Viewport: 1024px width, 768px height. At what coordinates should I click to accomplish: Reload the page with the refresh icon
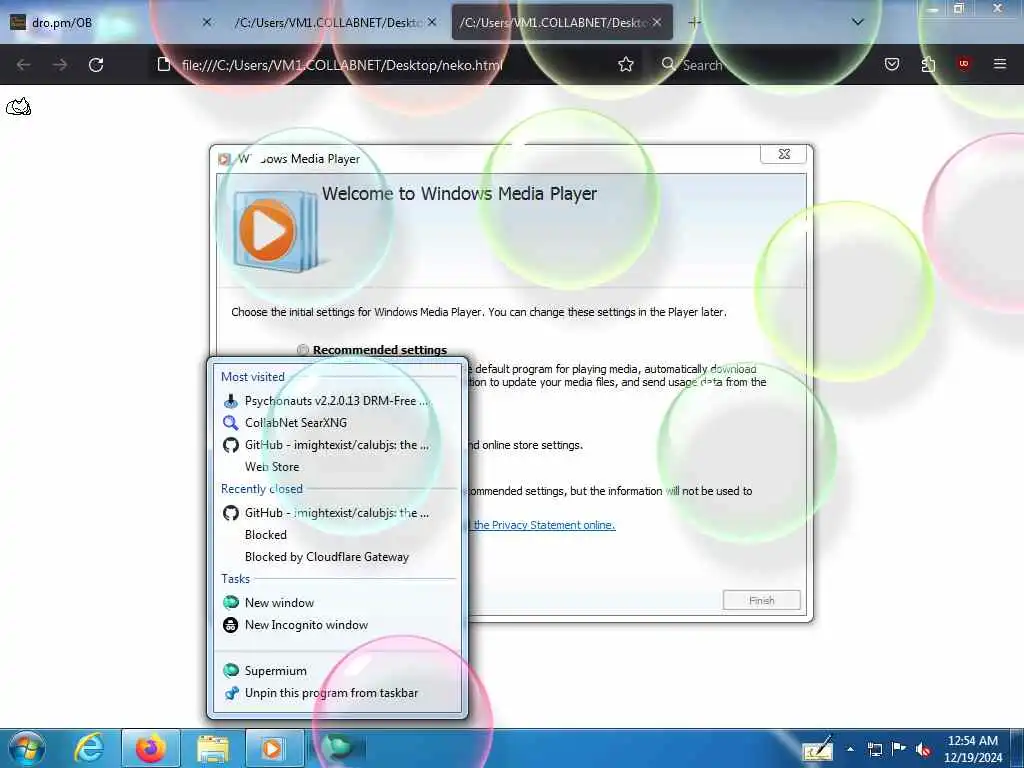[96, 65]
